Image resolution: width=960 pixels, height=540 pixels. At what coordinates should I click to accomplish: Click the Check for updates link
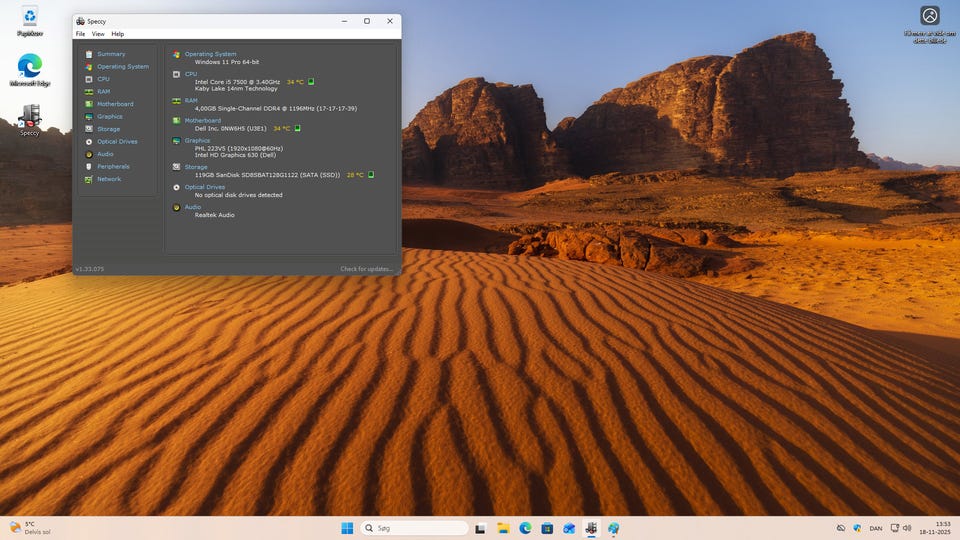pyautogui.click(x=366, y=269)
